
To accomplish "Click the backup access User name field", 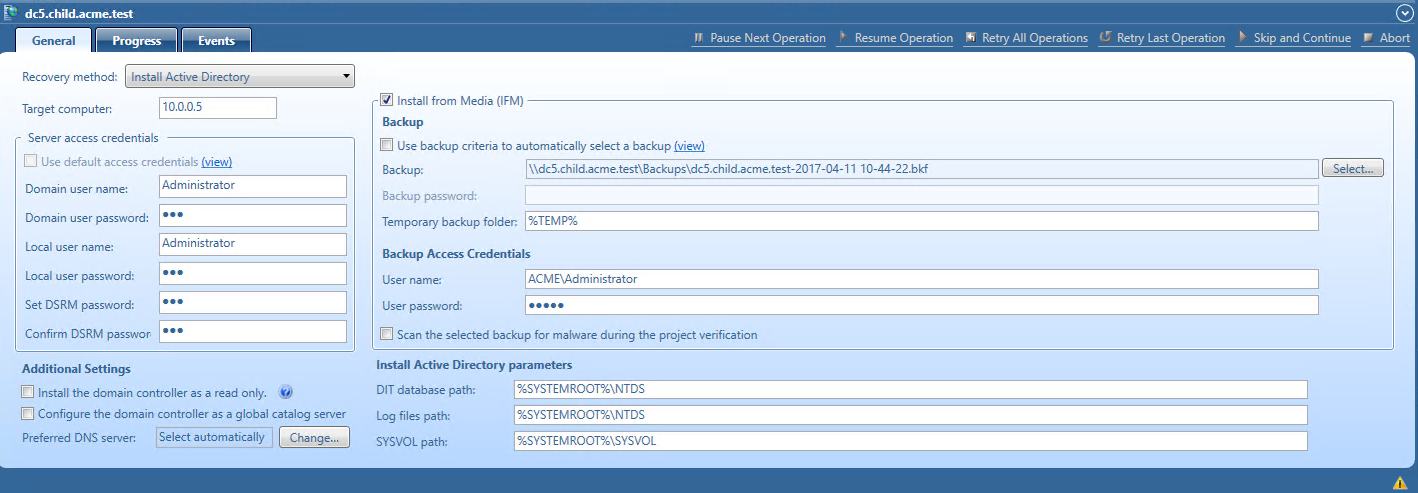I will (x=921, y=279).
